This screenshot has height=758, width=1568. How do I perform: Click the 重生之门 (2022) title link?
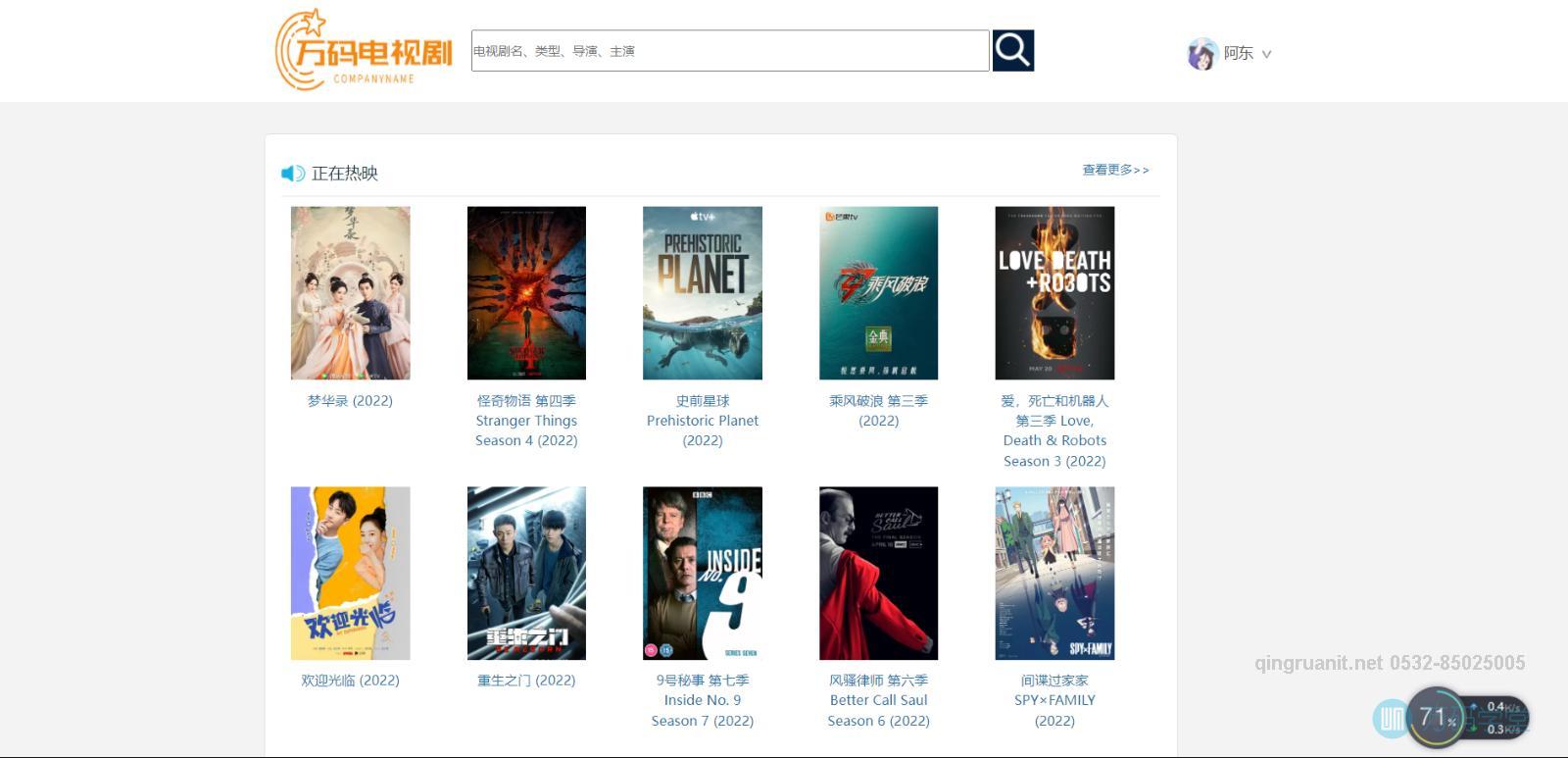coord(526,681)
